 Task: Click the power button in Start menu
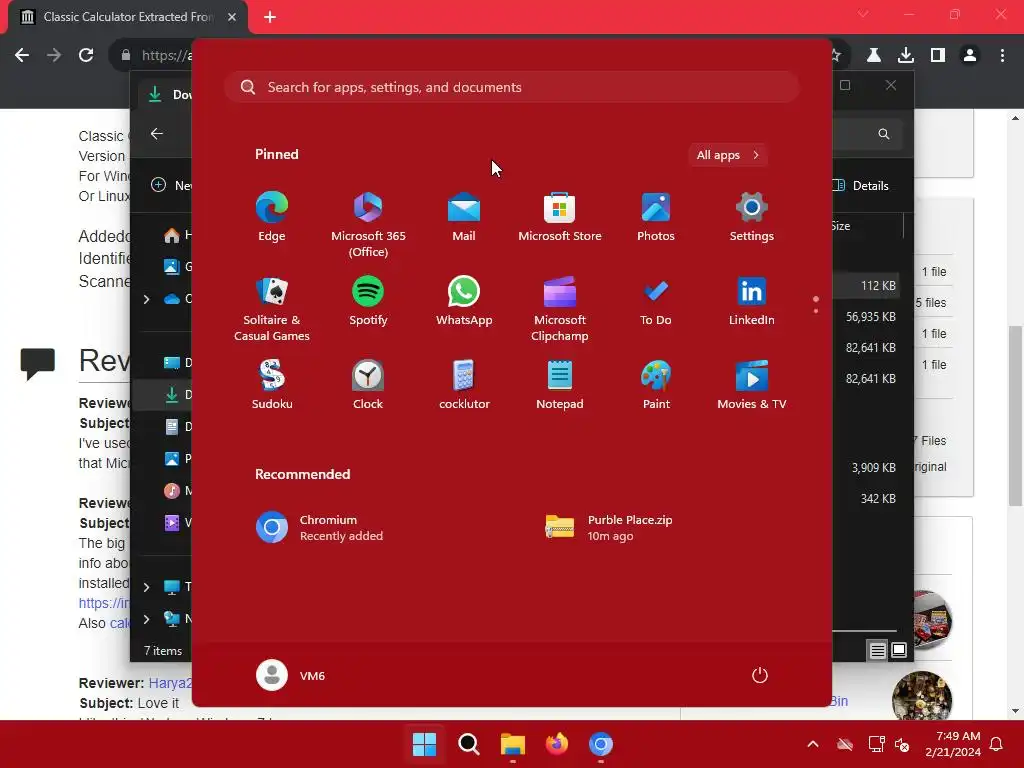(760, 675)
